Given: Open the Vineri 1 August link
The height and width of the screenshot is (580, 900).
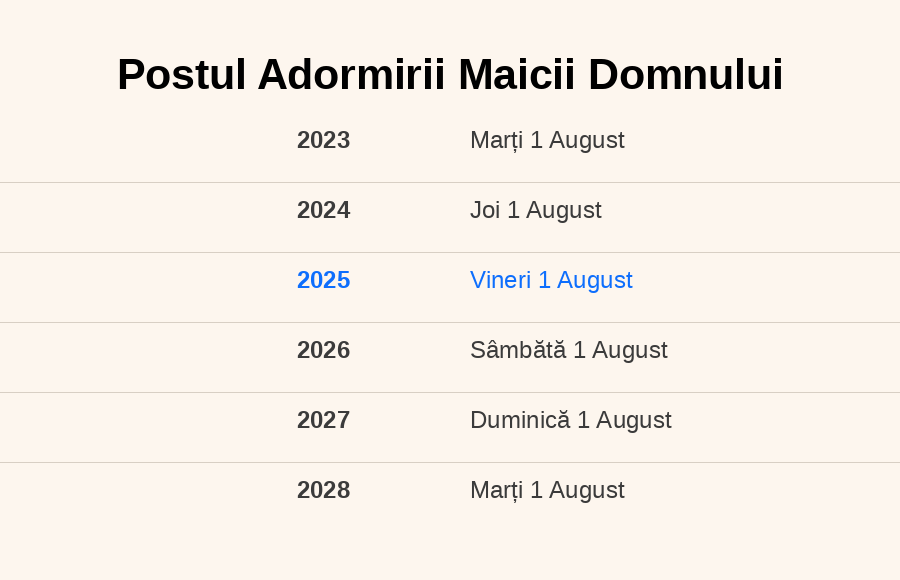Looking at the screenshot, I should (551, 280).
